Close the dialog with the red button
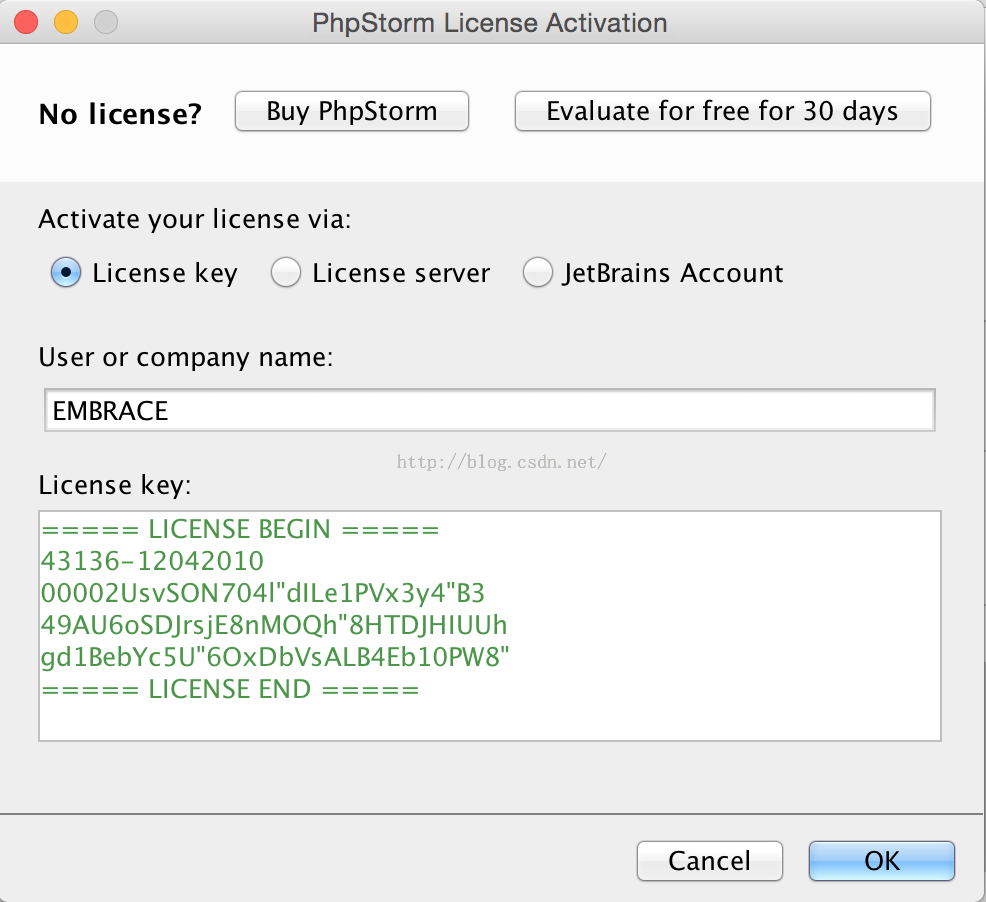The image size is (986, 902). pos(27,22)
